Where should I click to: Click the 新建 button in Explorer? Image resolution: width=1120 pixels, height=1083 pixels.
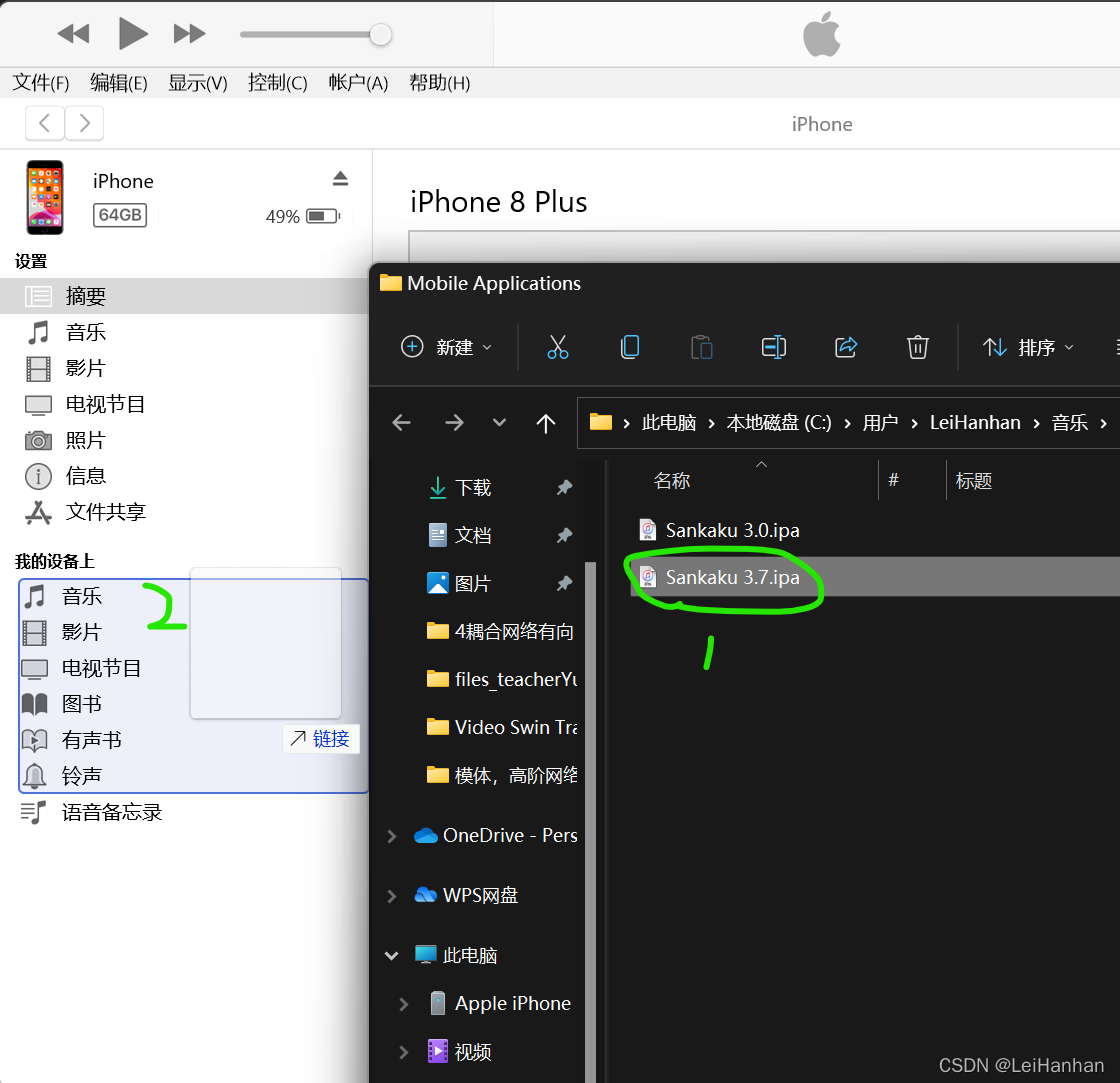446,347
